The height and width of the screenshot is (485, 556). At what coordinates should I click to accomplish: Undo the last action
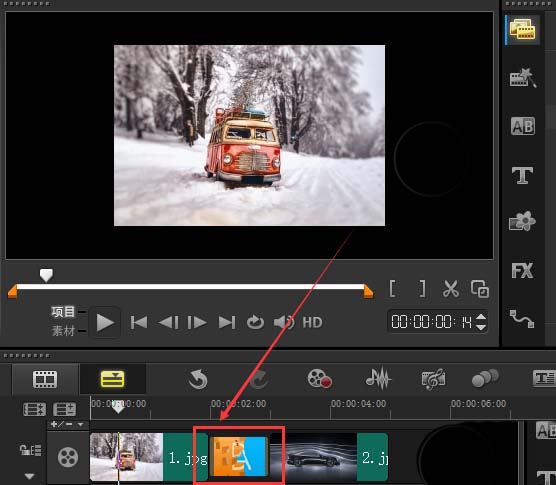click(x=198, y=379)
